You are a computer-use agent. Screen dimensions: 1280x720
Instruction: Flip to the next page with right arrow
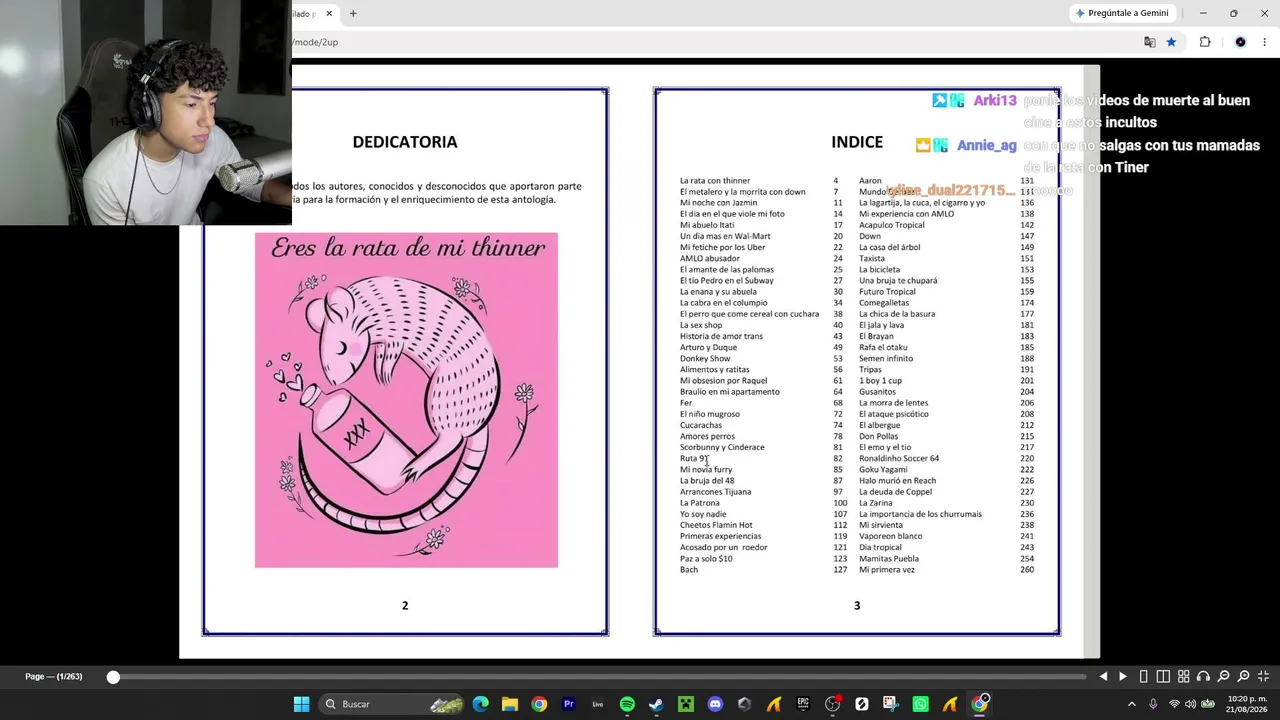coord(1122,677)
